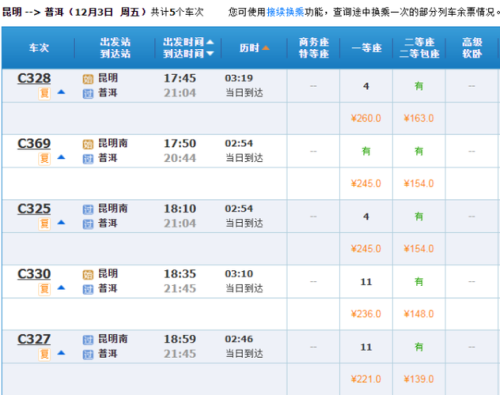Collapse price row with C369 blue arrow
Viewport: 500px width, 395px height.
(61, 157)
